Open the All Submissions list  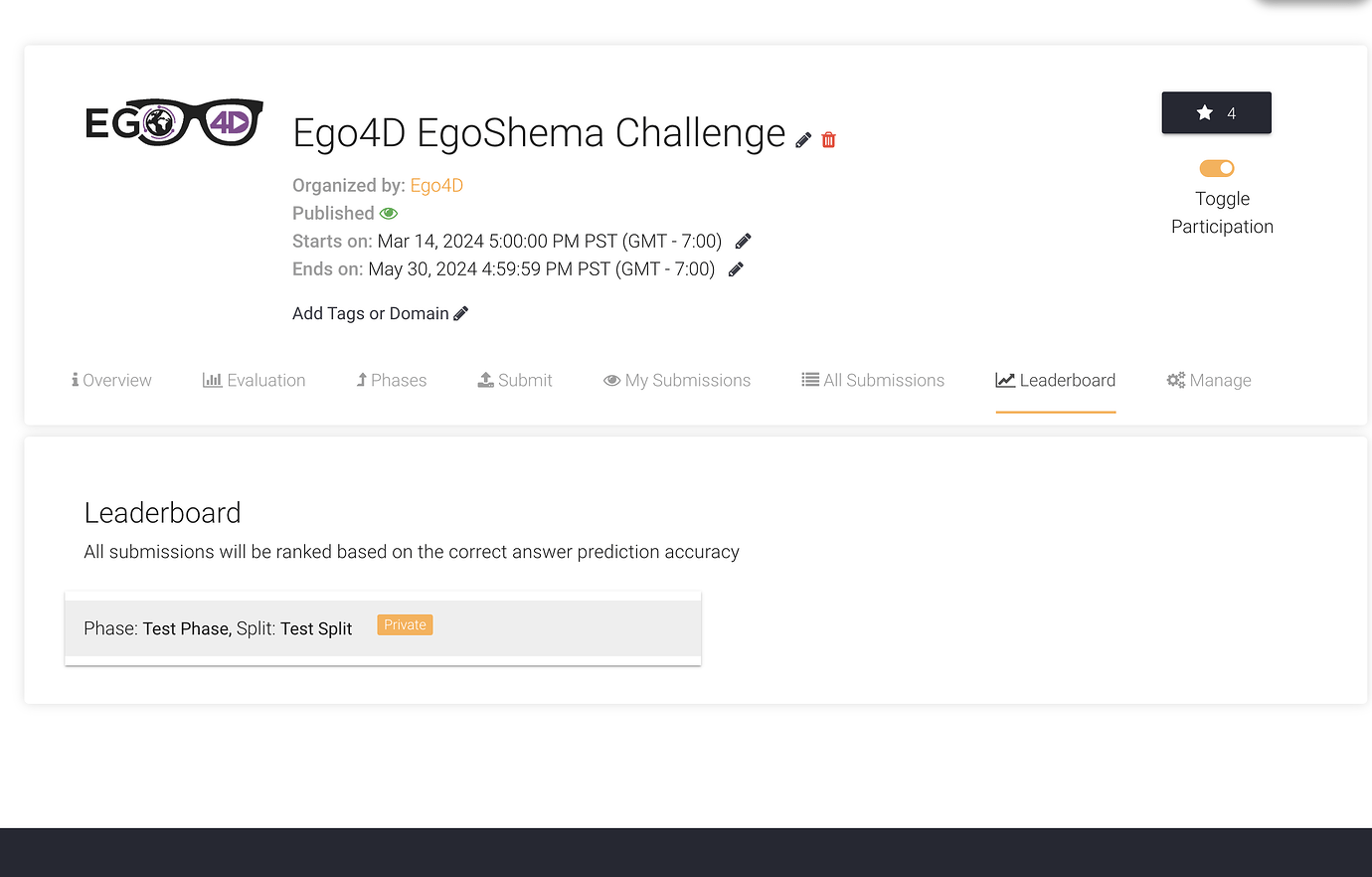872,379
